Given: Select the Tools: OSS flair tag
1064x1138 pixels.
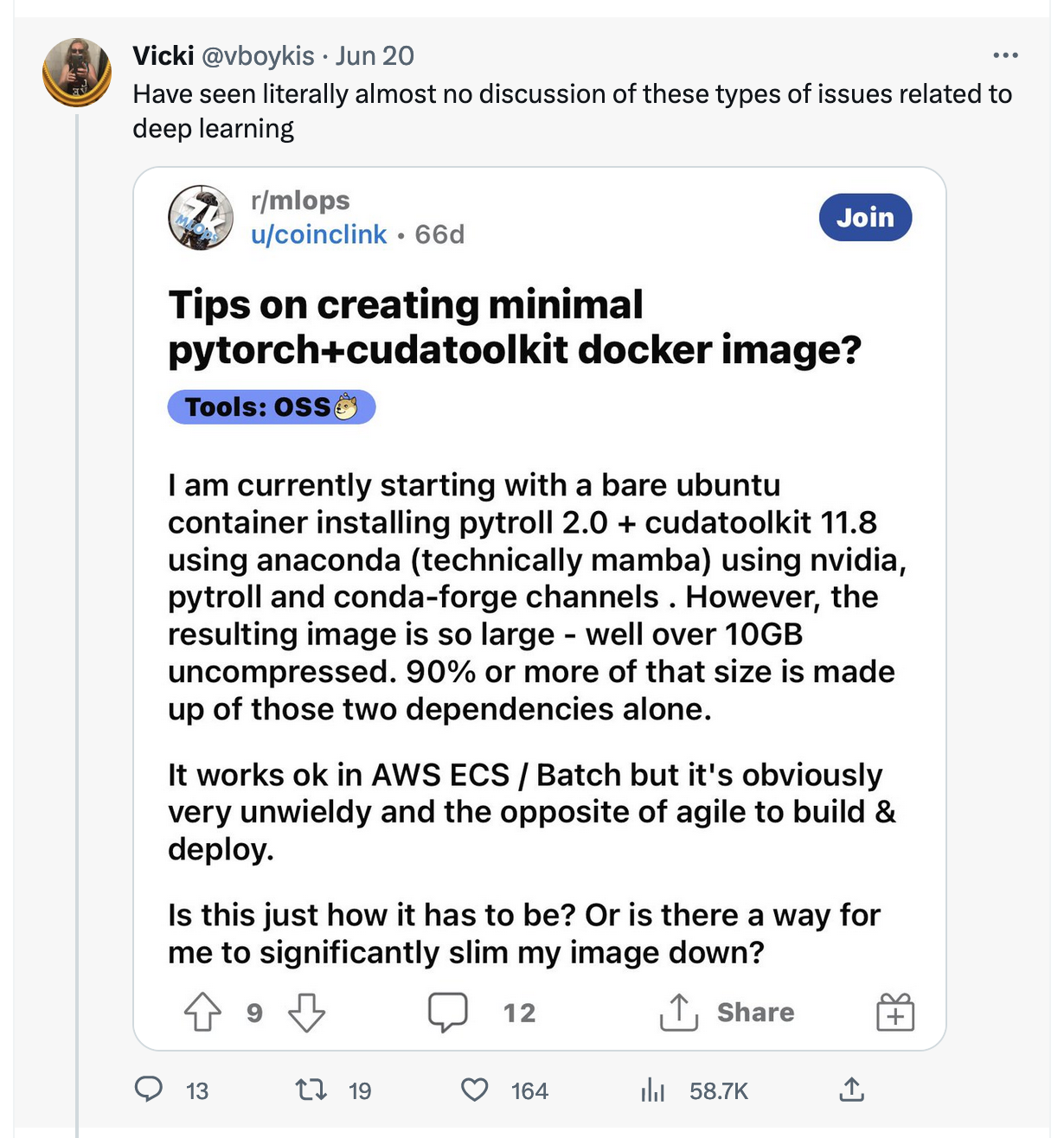Looking at the screenshot, I should [272, 407].
